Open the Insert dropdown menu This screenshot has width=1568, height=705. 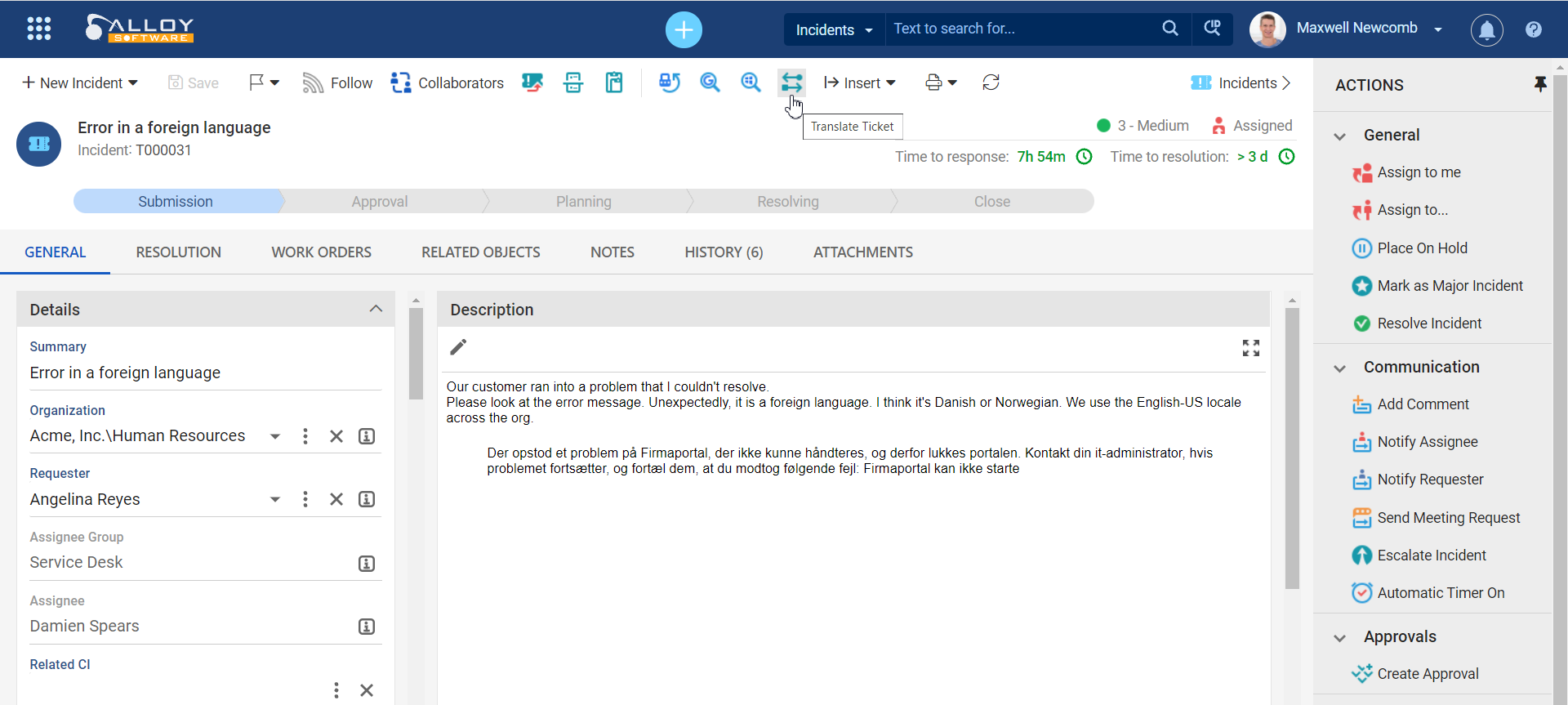860,83
